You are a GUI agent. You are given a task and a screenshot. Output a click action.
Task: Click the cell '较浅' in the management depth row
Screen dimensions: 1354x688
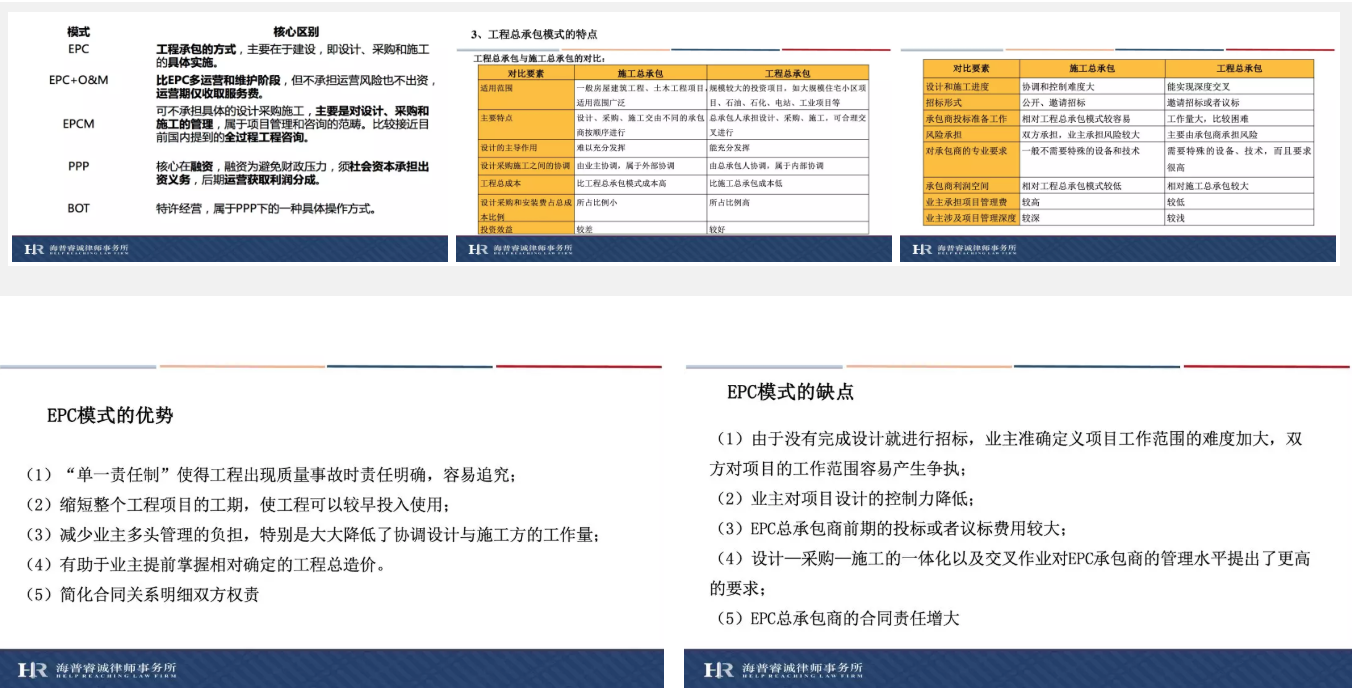[1175, 217]
